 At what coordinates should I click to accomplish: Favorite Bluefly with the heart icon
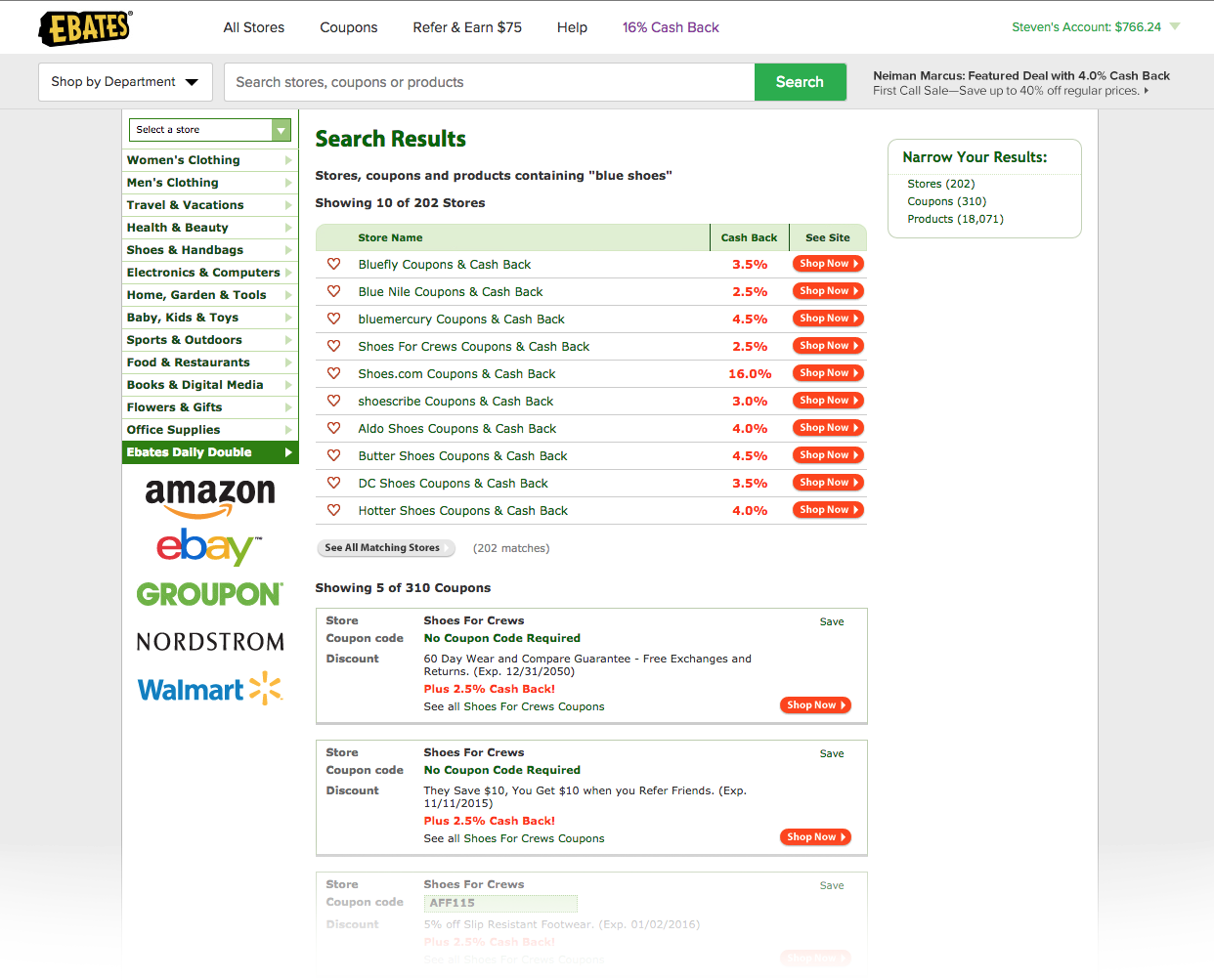tap(333, 264)
